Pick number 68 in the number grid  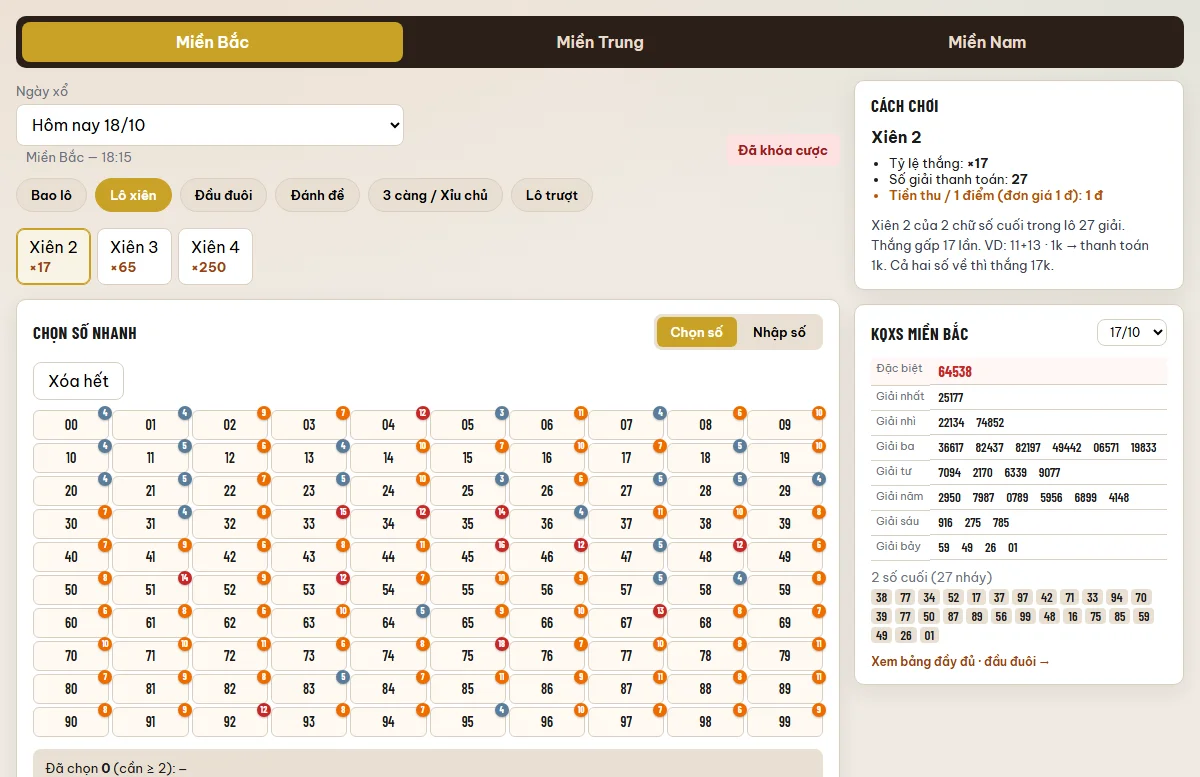706,623
